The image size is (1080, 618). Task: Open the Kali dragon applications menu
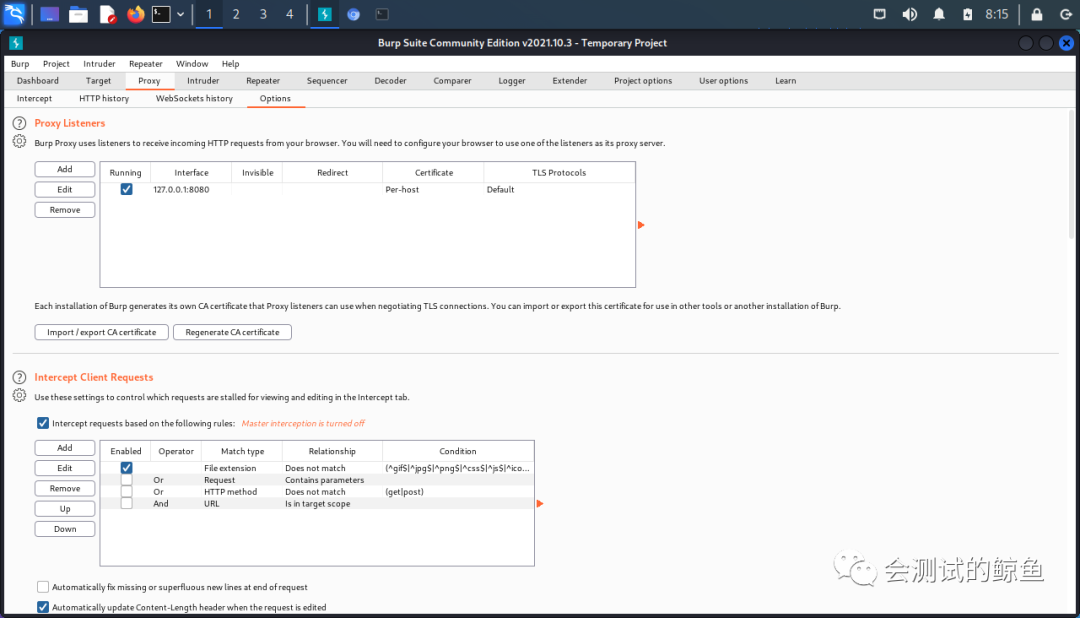tap(14, 14)
